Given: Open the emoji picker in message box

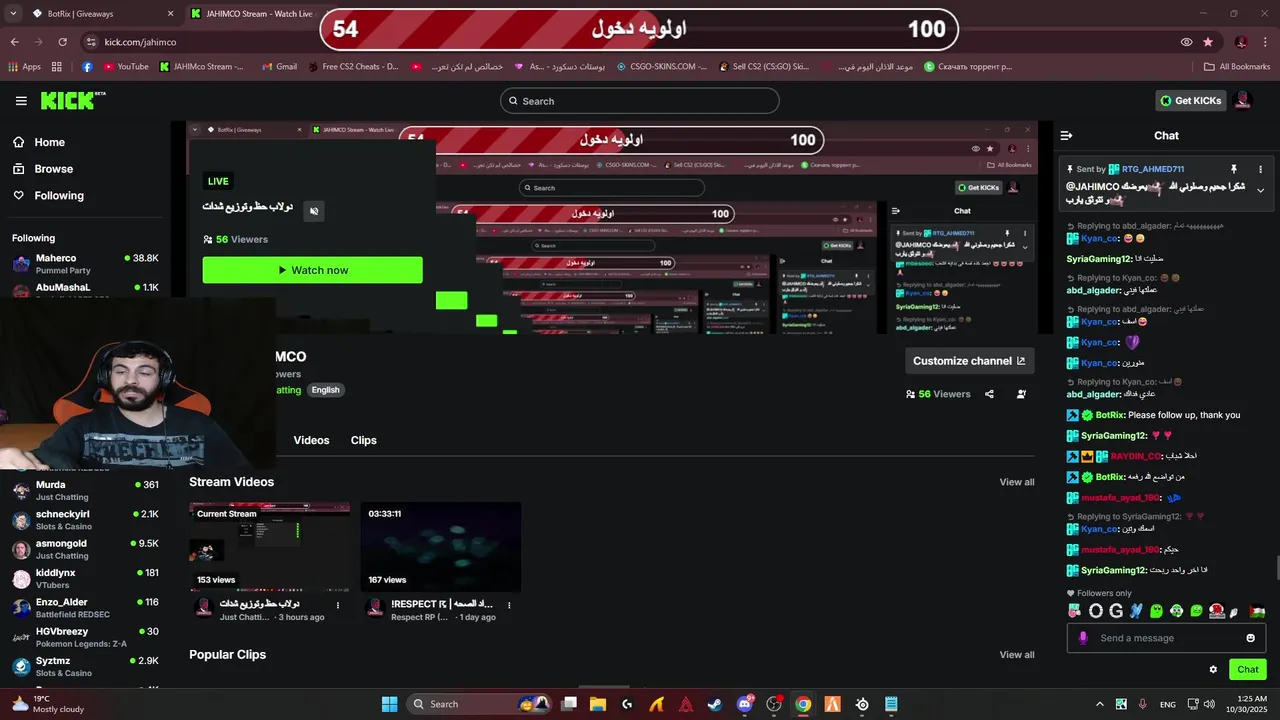Looking at the screenshot, I should point(1250,638).
